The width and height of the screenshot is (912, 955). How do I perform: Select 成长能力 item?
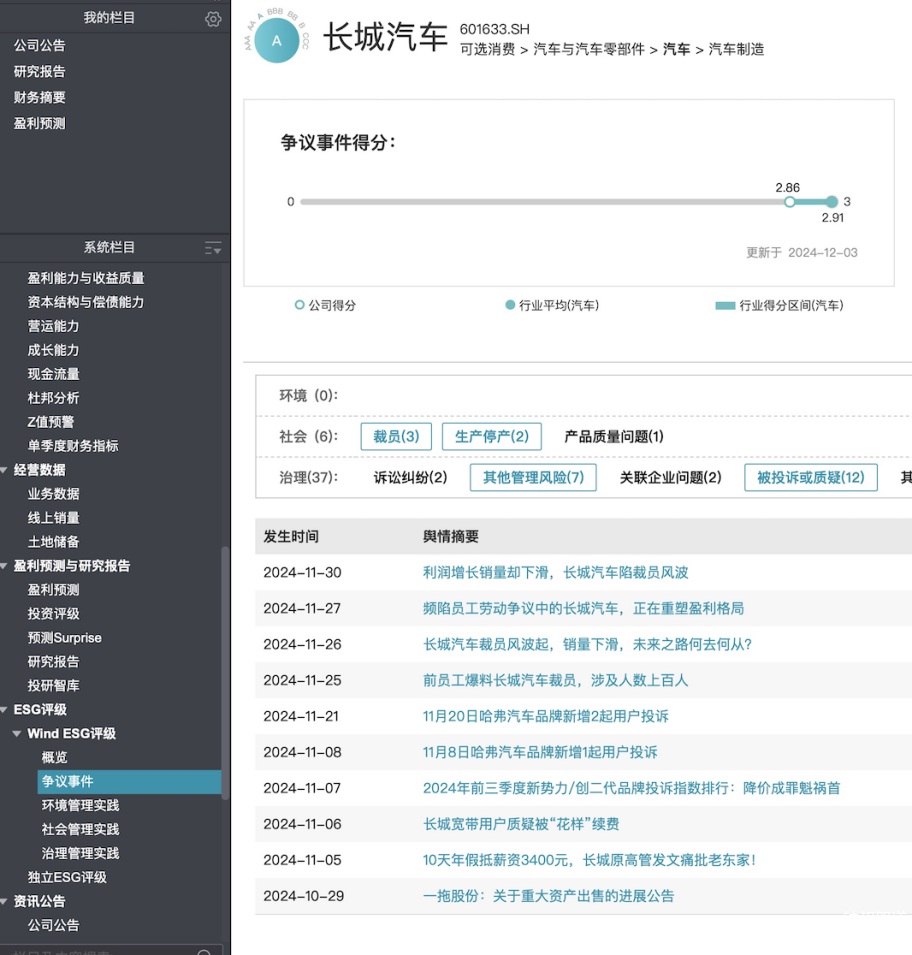tap(54, 350)
